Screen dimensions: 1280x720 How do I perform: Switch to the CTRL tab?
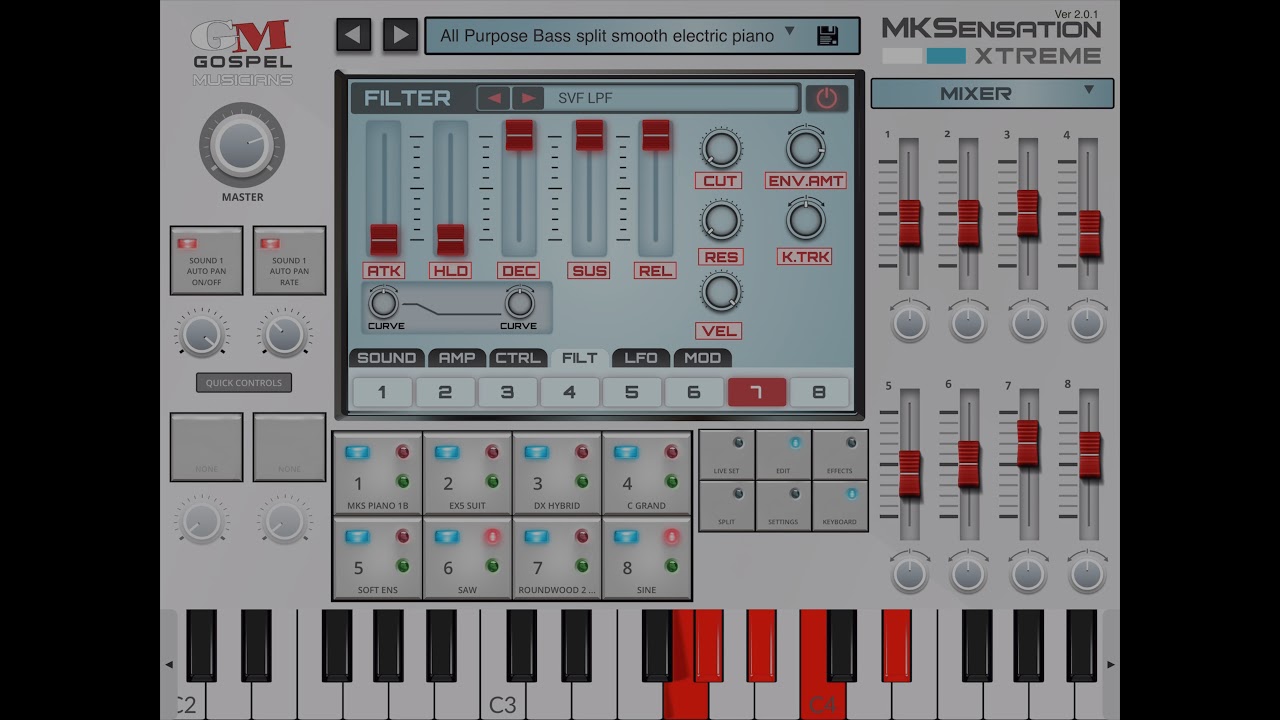click(518, 358)
